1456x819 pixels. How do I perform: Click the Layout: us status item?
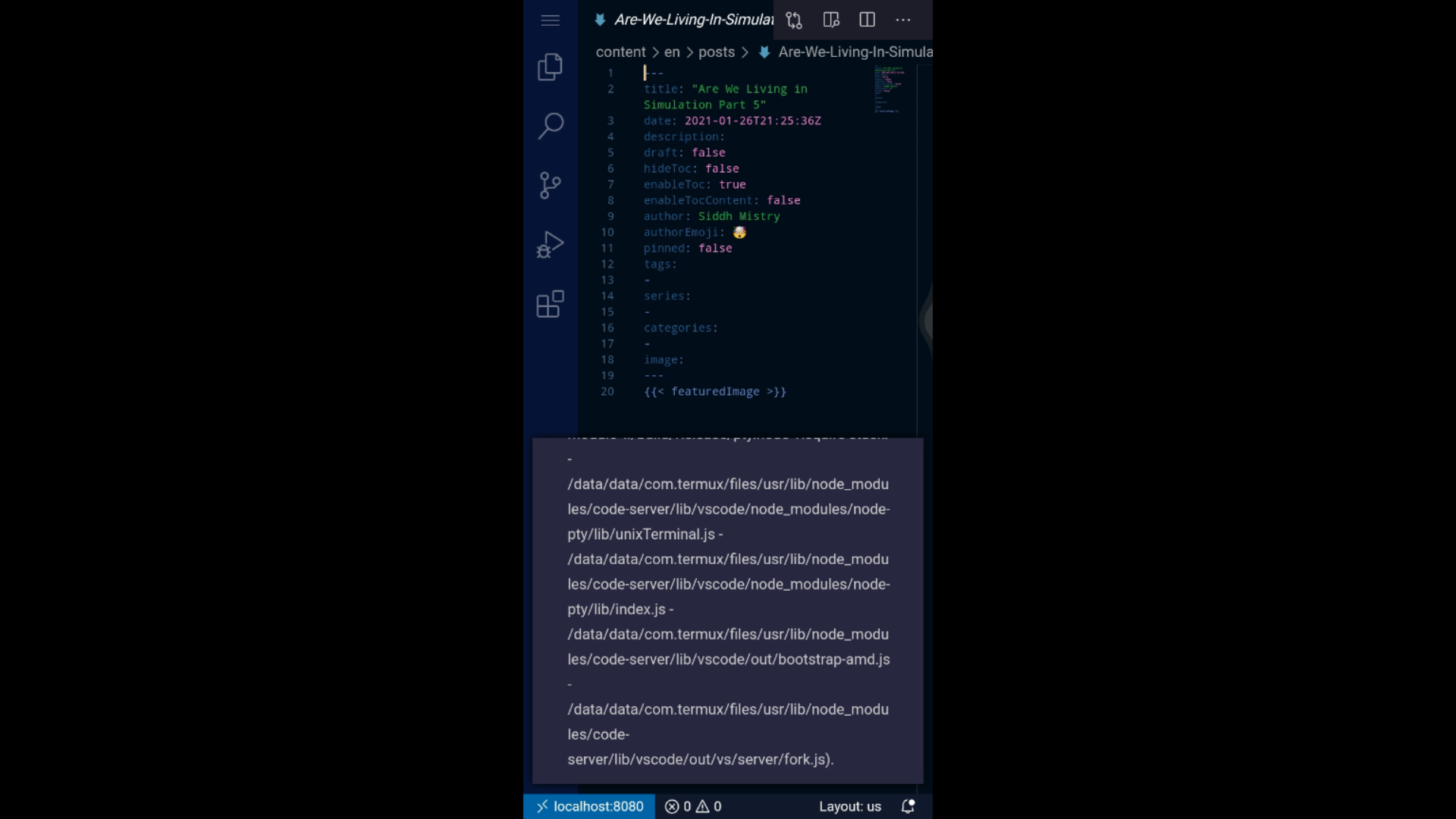coord(849,806)
